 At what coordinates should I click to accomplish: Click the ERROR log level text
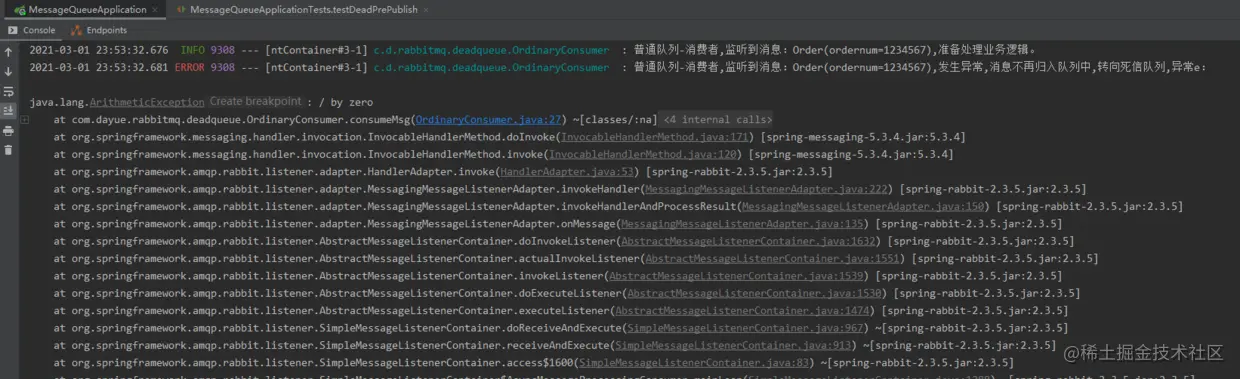[x=190, y=67]
